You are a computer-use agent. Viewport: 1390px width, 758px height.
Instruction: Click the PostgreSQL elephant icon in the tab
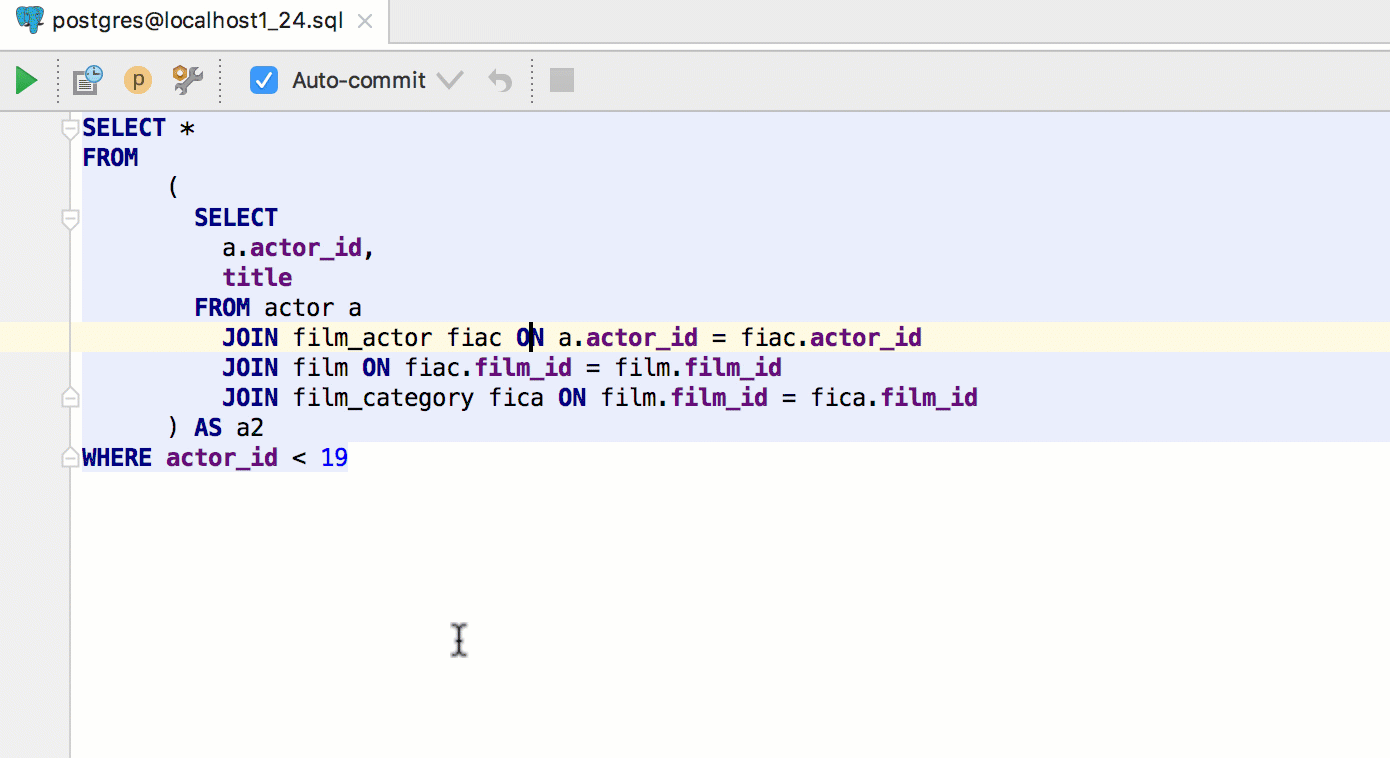coord(31,19)
